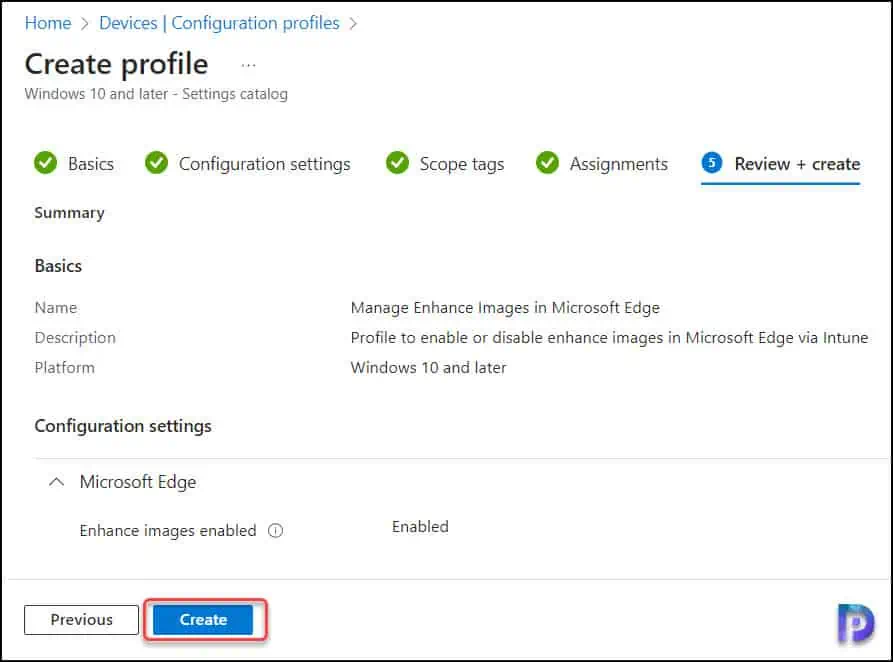Viewport: 893px width, 662px height.
Task: Click the Platform field label
Action: coord(65,367)
